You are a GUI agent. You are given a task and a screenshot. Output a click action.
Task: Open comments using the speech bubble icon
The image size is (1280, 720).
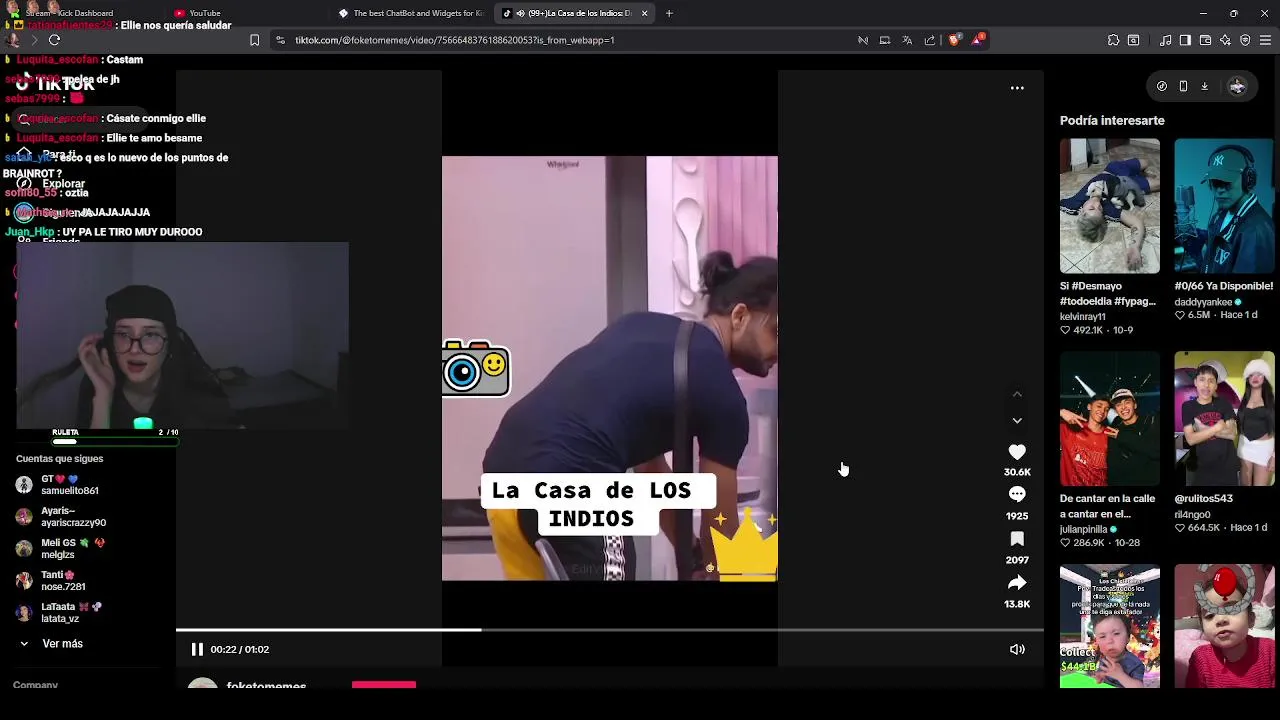[x=1017, y=495]
